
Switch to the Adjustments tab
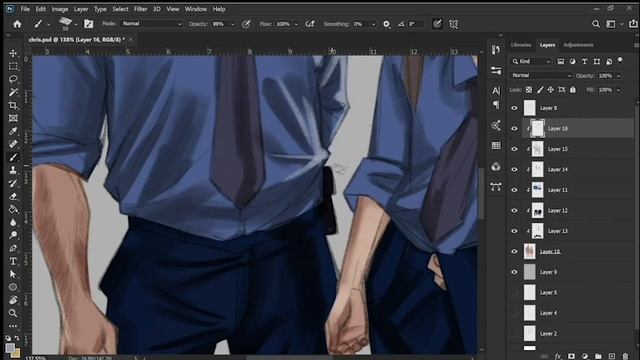pyautogui.click(x=578, y=45)
